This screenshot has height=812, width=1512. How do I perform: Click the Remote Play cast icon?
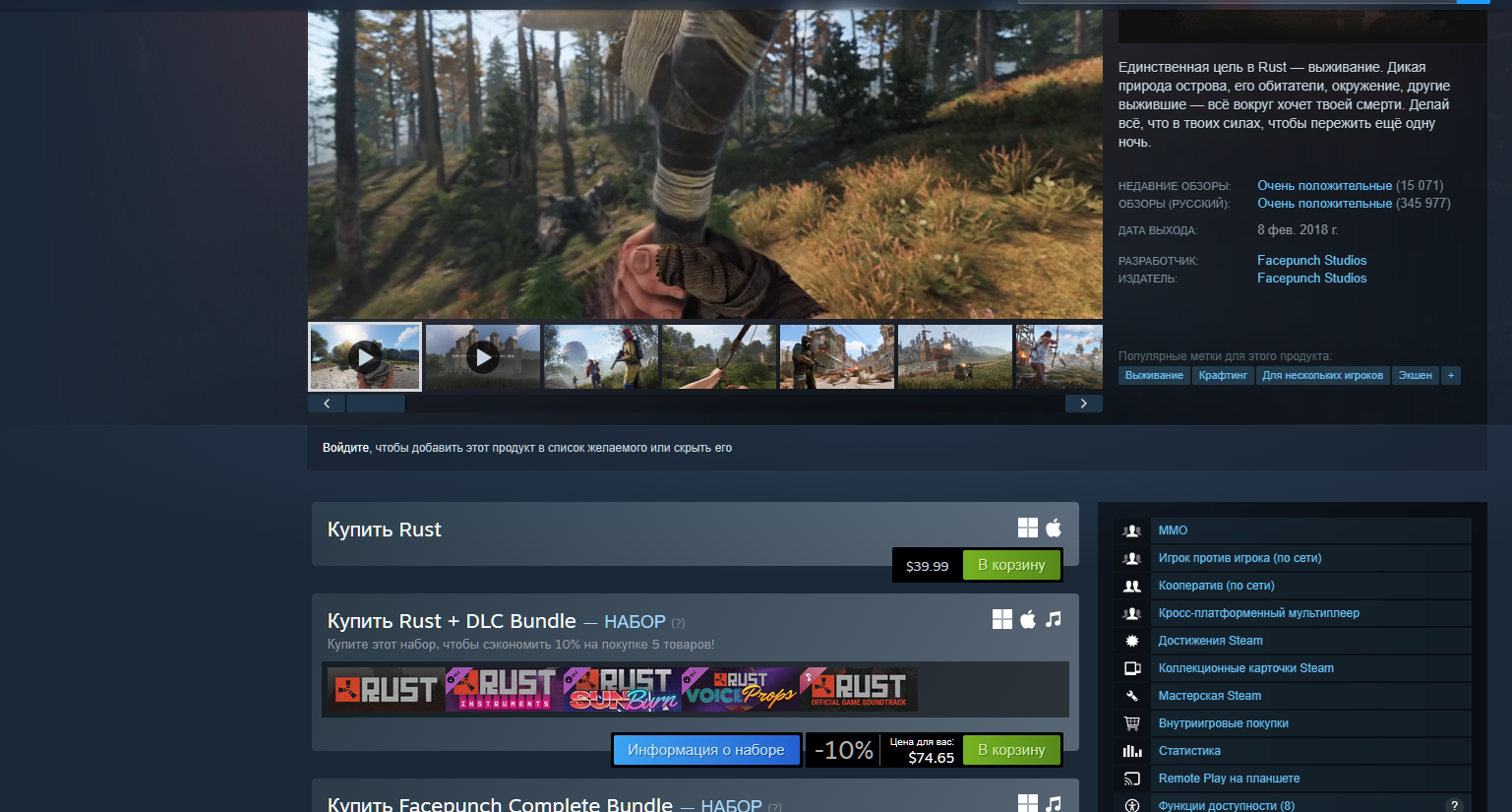(1132, 779)
